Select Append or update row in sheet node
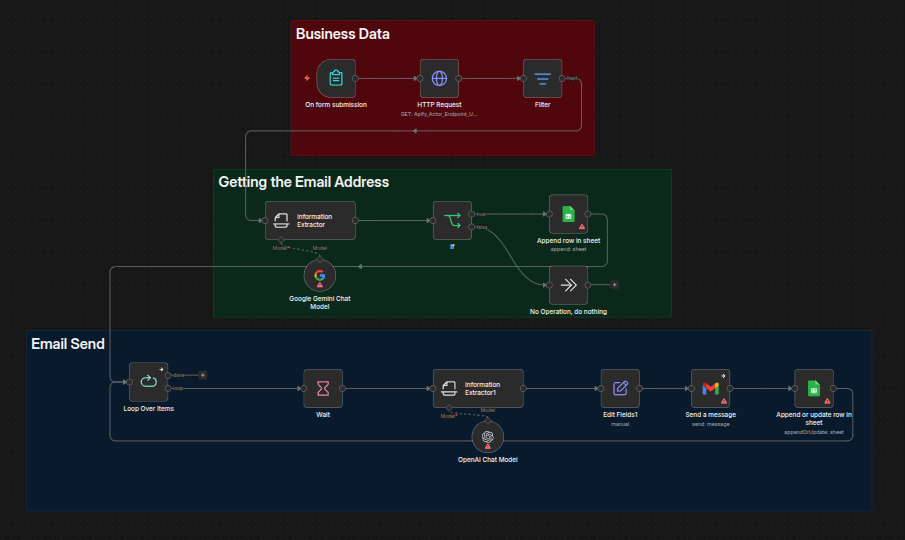Screen dimensions: 905x540 [x=814, y=388]
